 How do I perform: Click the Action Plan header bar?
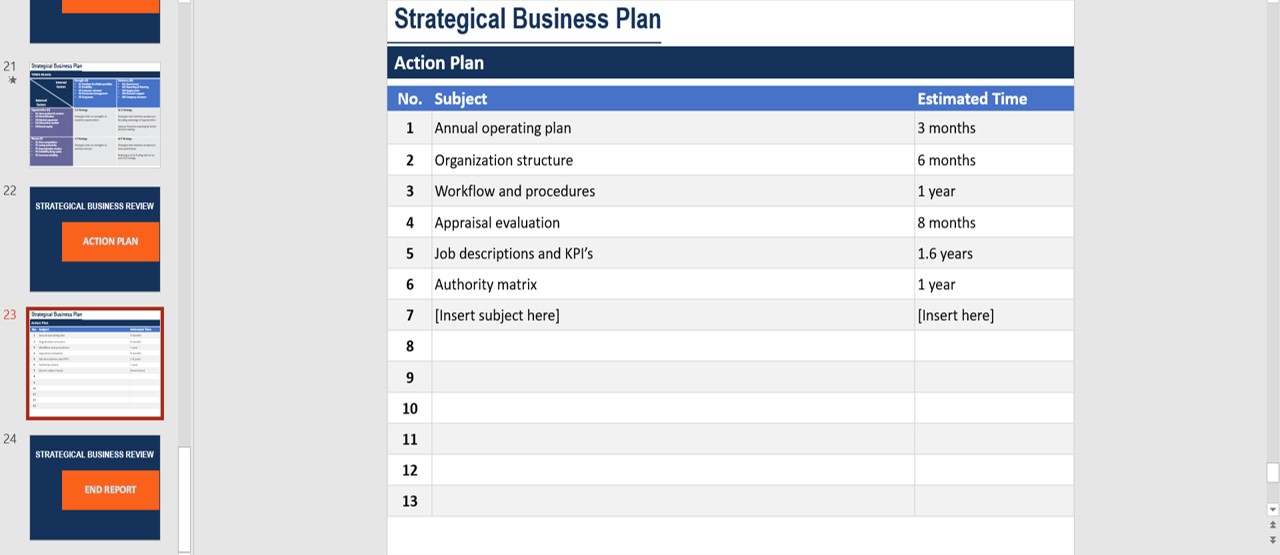[x=730, y=63]
